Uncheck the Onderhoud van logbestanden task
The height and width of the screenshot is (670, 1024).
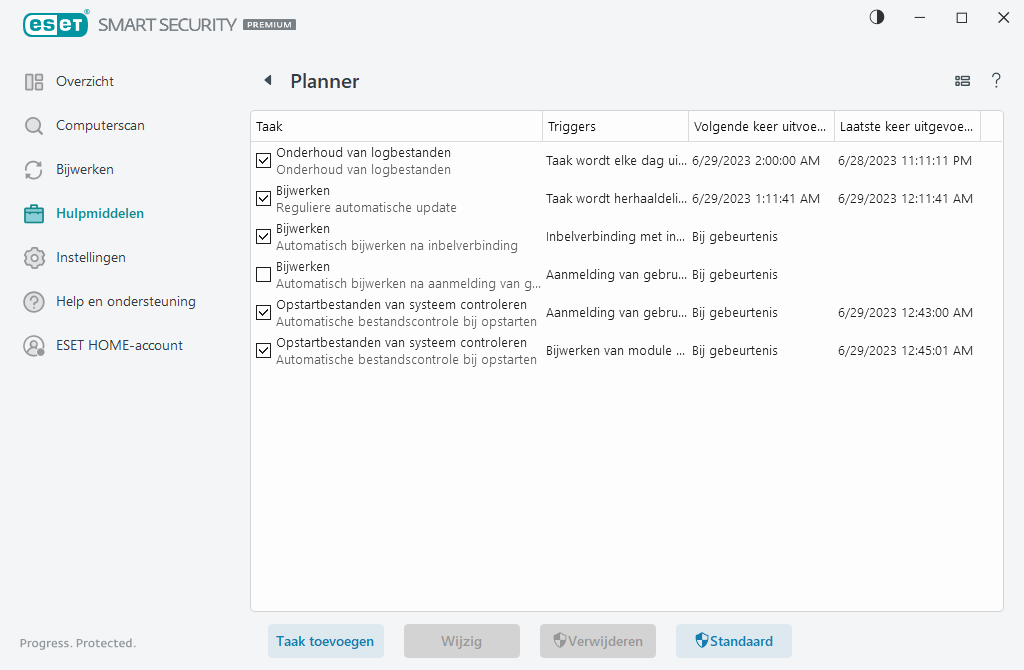(x=263, y=160)
